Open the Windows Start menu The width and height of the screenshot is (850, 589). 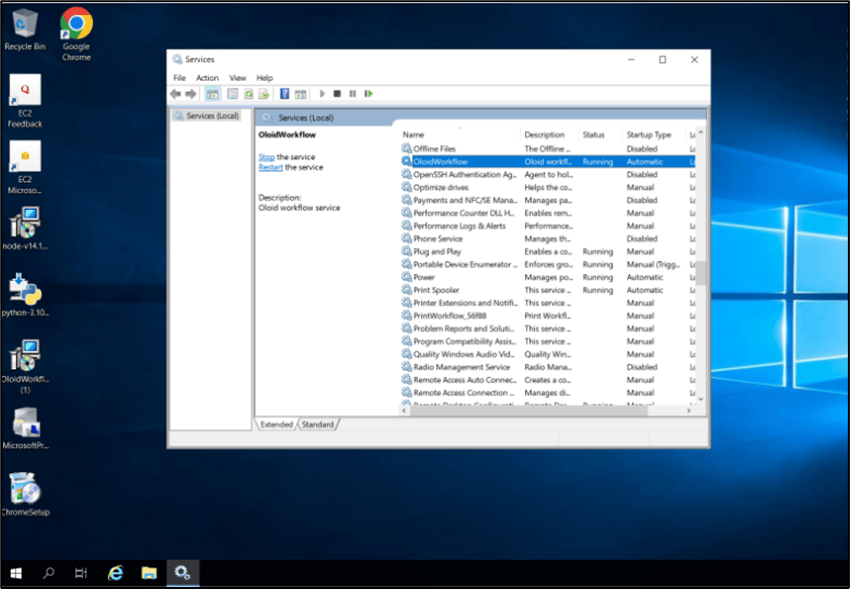[16, 573]
